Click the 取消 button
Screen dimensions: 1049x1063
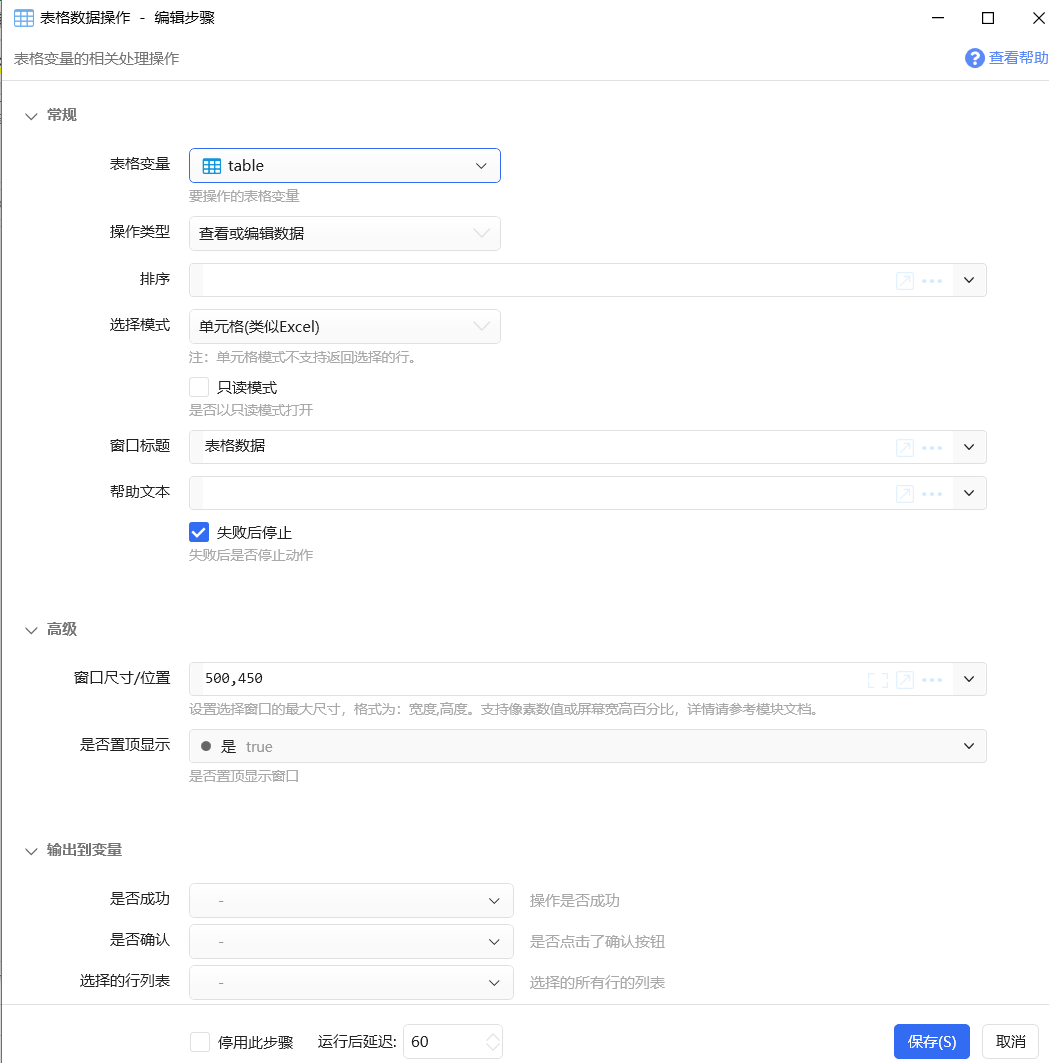[x=1010, y=1041]
